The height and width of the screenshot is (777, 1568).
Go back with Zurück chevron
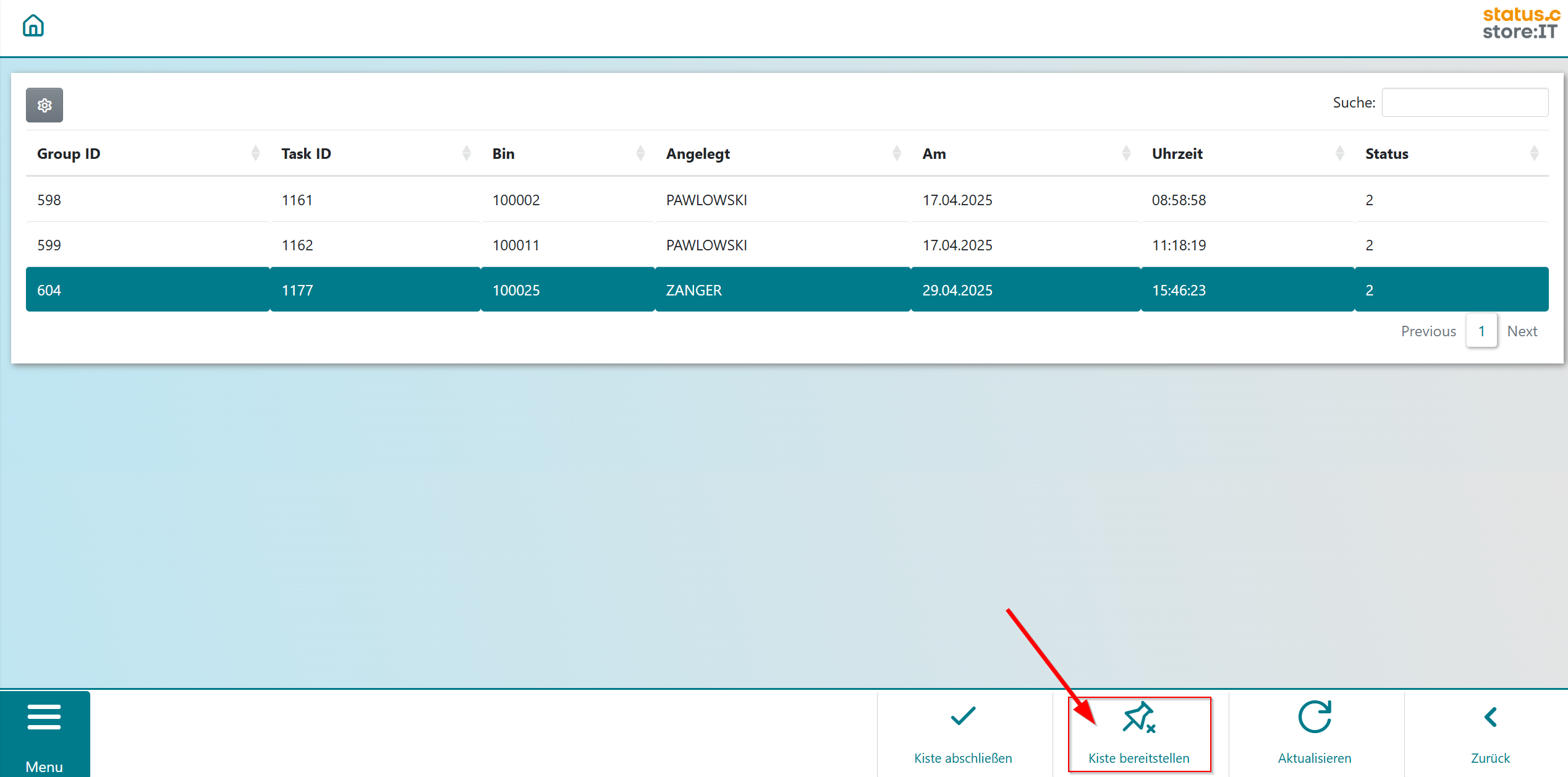1490,717
